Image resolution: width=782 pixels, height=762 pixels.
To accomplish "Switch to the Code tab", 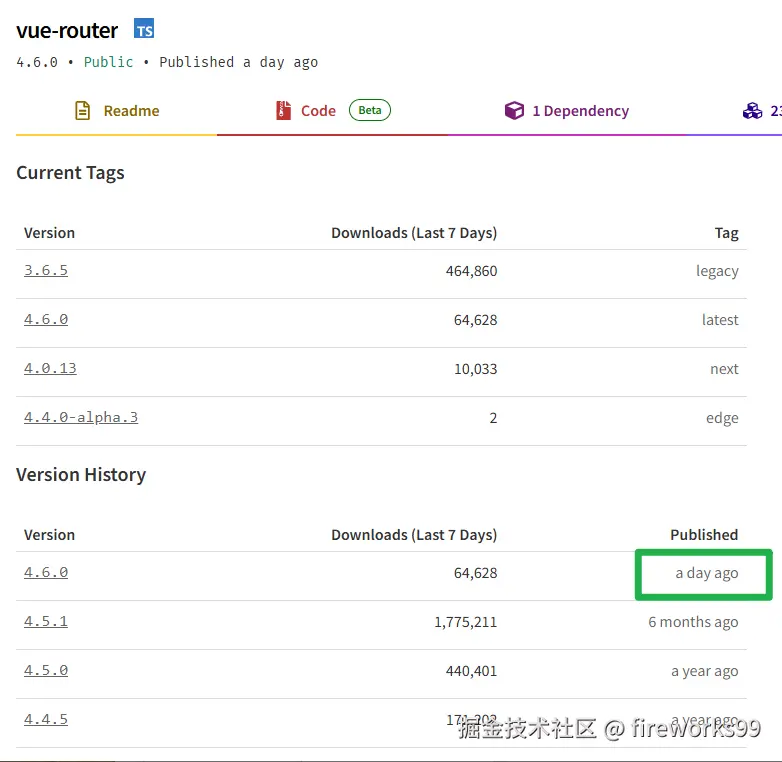I will point(333,111).
